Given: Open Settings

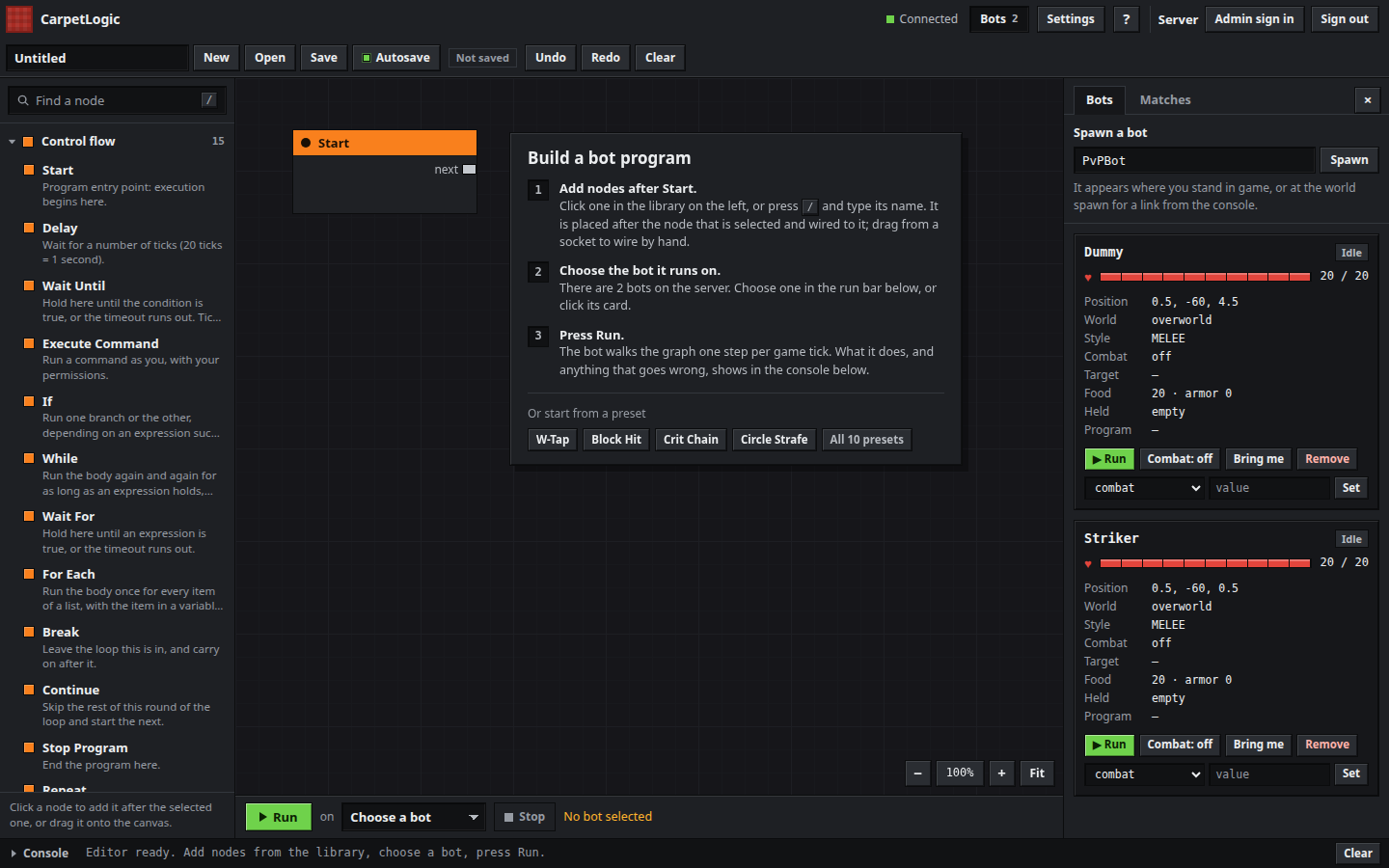Looking at the screenshot, I should 1070,19.
